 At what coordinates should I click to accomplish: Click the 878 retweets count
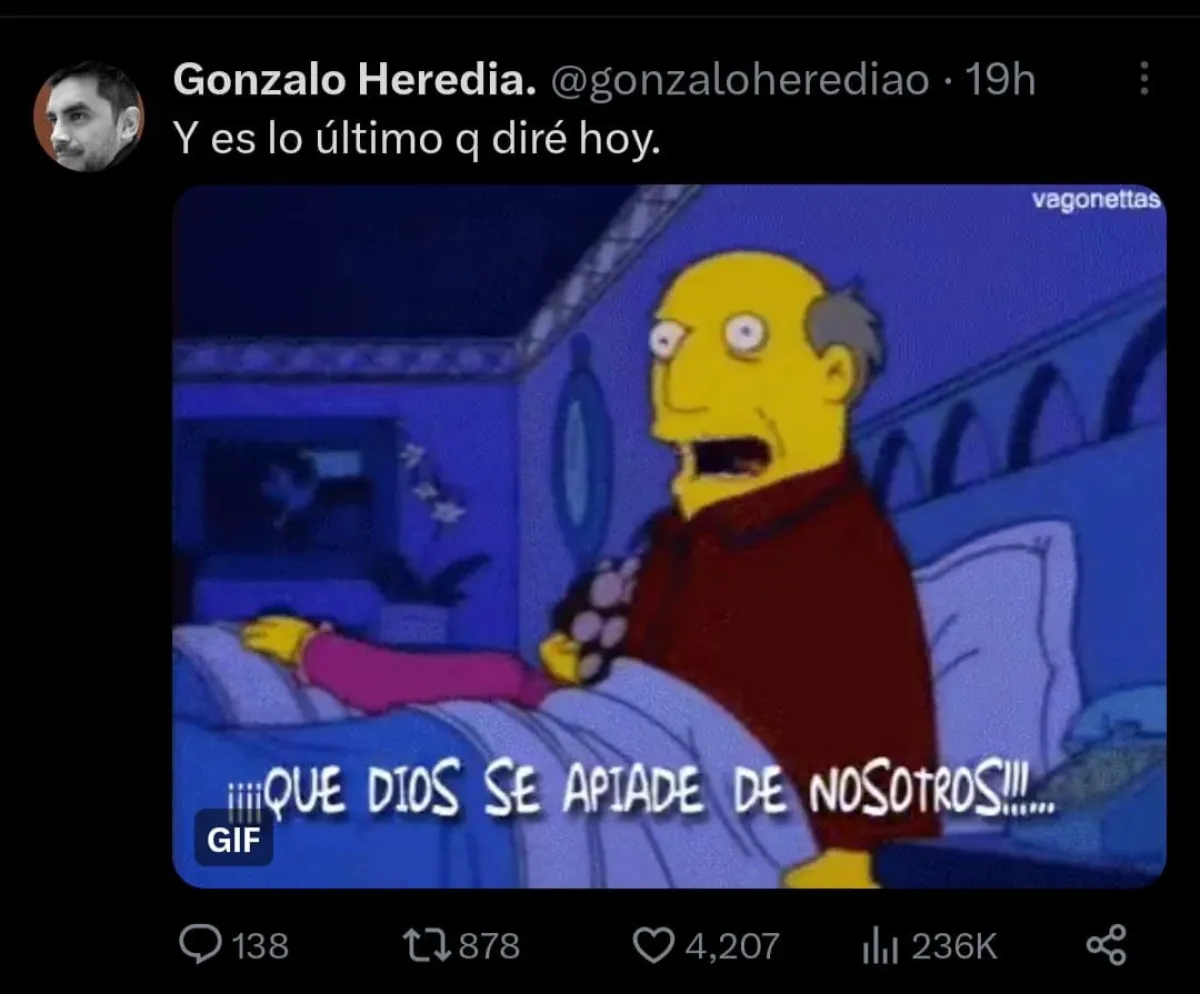pos(489,945)
